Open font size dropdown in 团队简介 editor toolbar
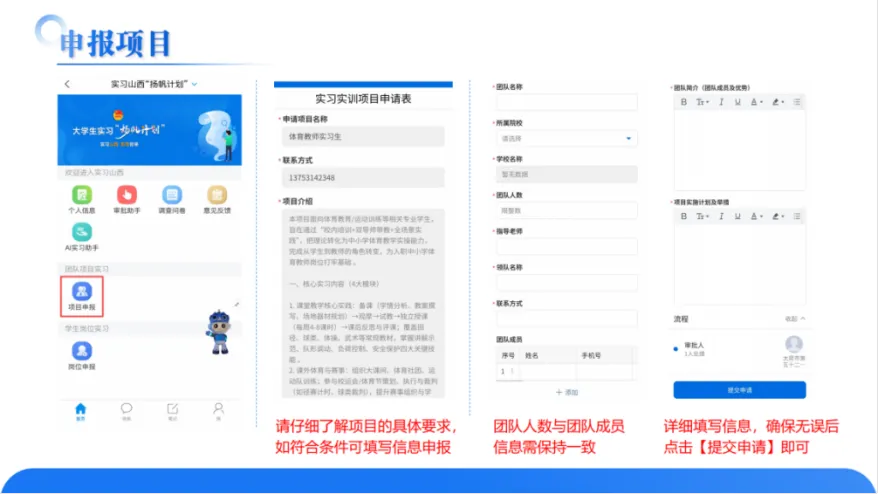This screenshot has width=878, height=494. [x=702, y=102]
